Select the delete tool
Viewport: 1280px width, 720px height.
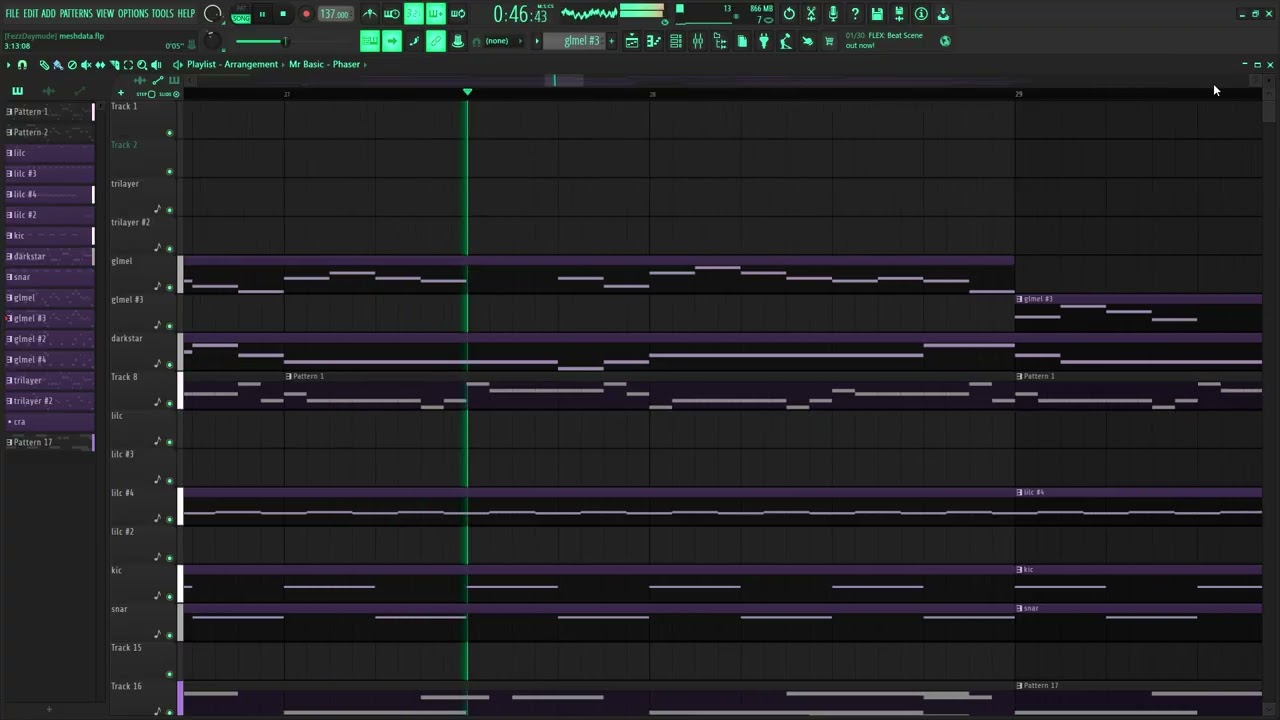point(72,64)
